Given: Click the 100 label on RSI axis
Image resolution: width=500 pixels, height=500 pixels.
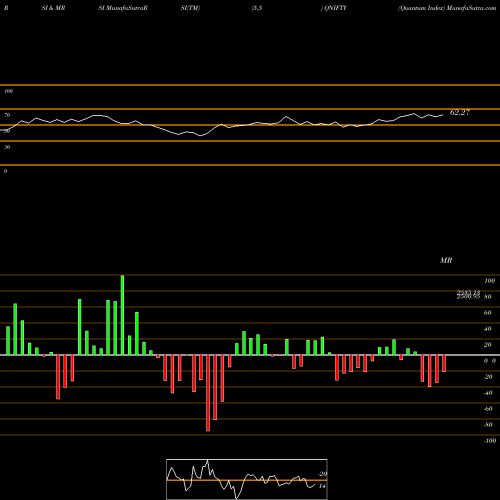Looking at the screenshot, I should tap(8, 91).
